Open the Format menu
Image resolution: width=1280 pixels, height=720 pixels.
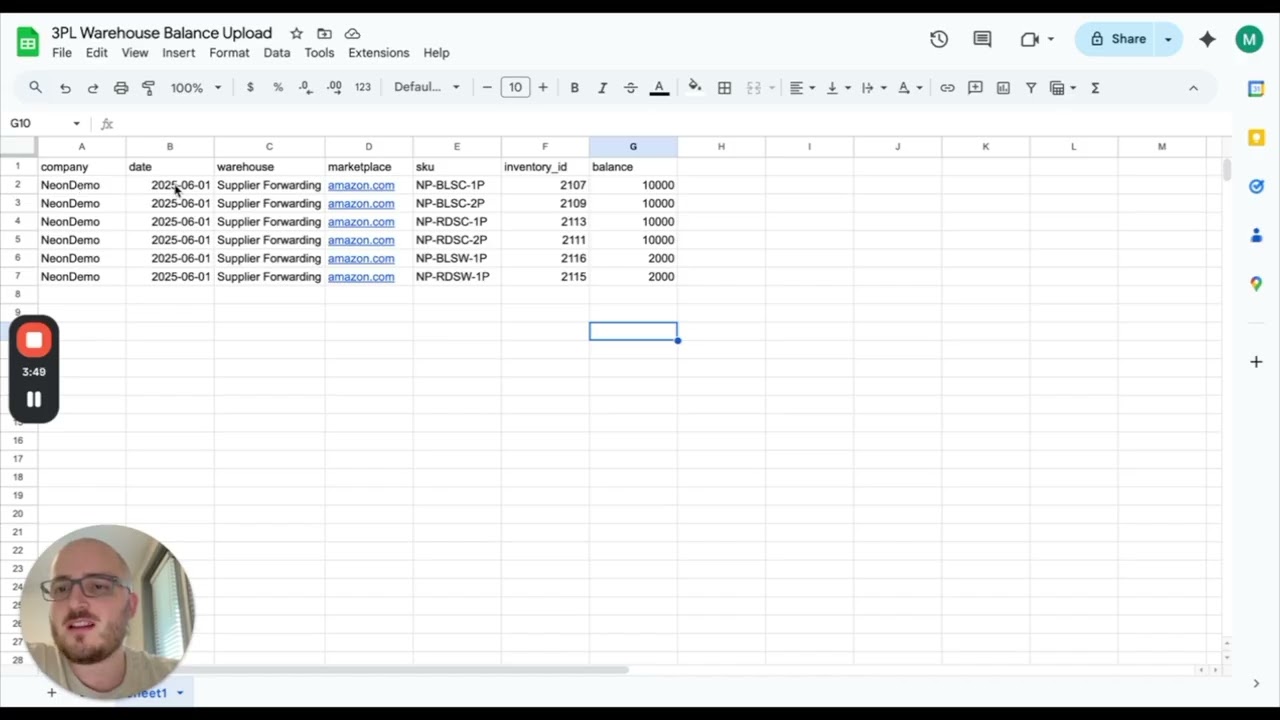coord(229,53)
